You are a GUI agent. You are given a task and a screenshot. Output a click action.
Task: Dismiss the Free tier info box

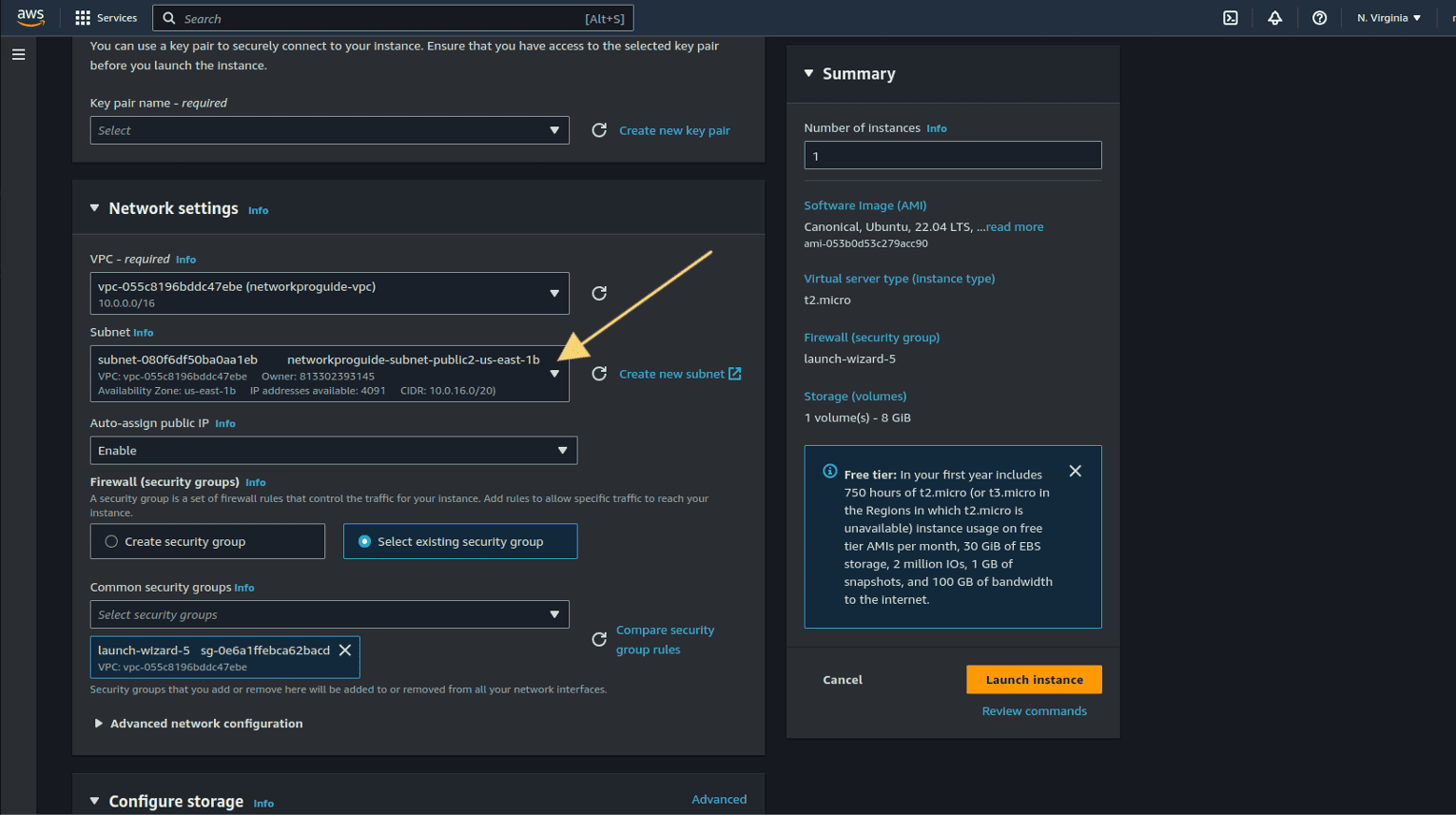1075,471
